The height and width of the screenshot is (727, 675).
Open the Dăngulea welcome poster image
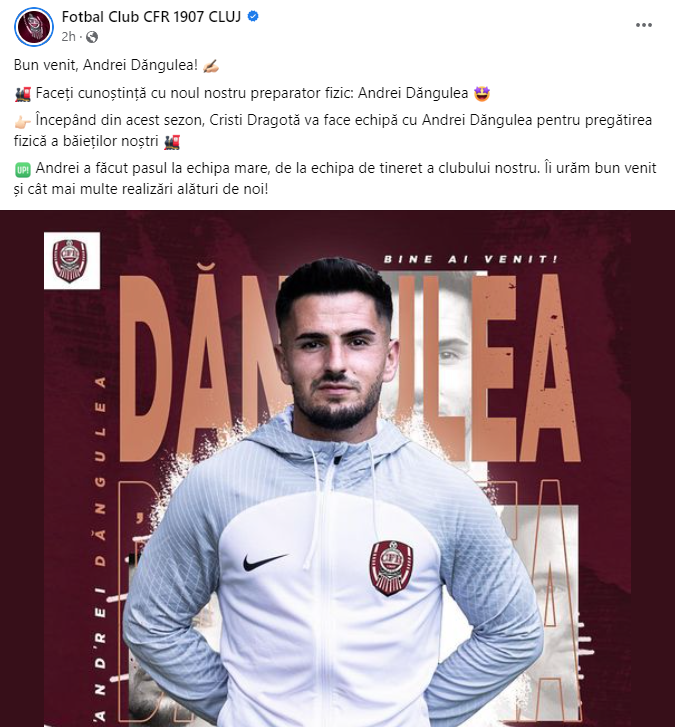338,468
